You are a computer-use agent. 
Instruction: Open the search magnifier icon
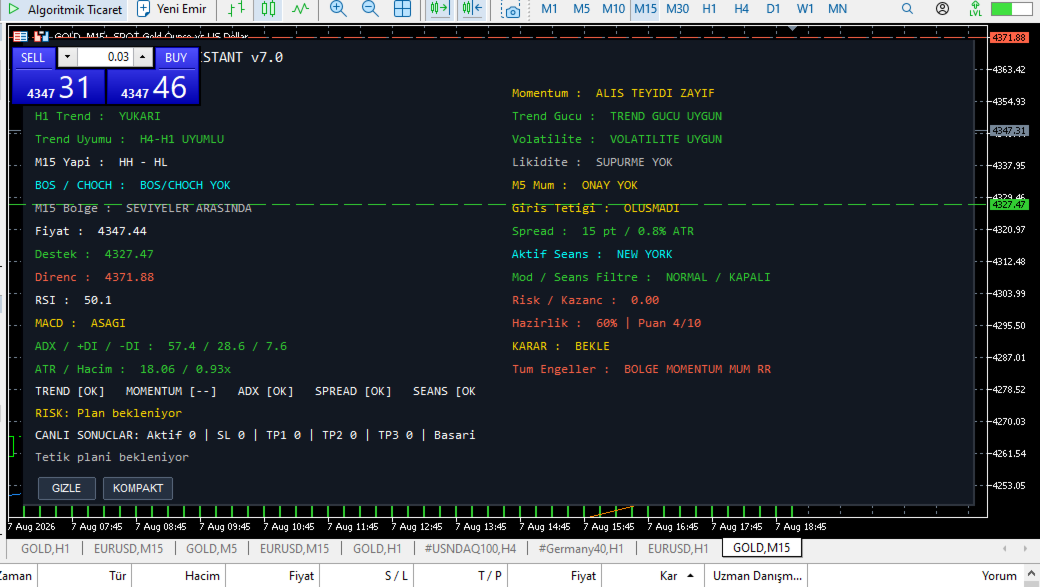(907, 9)
